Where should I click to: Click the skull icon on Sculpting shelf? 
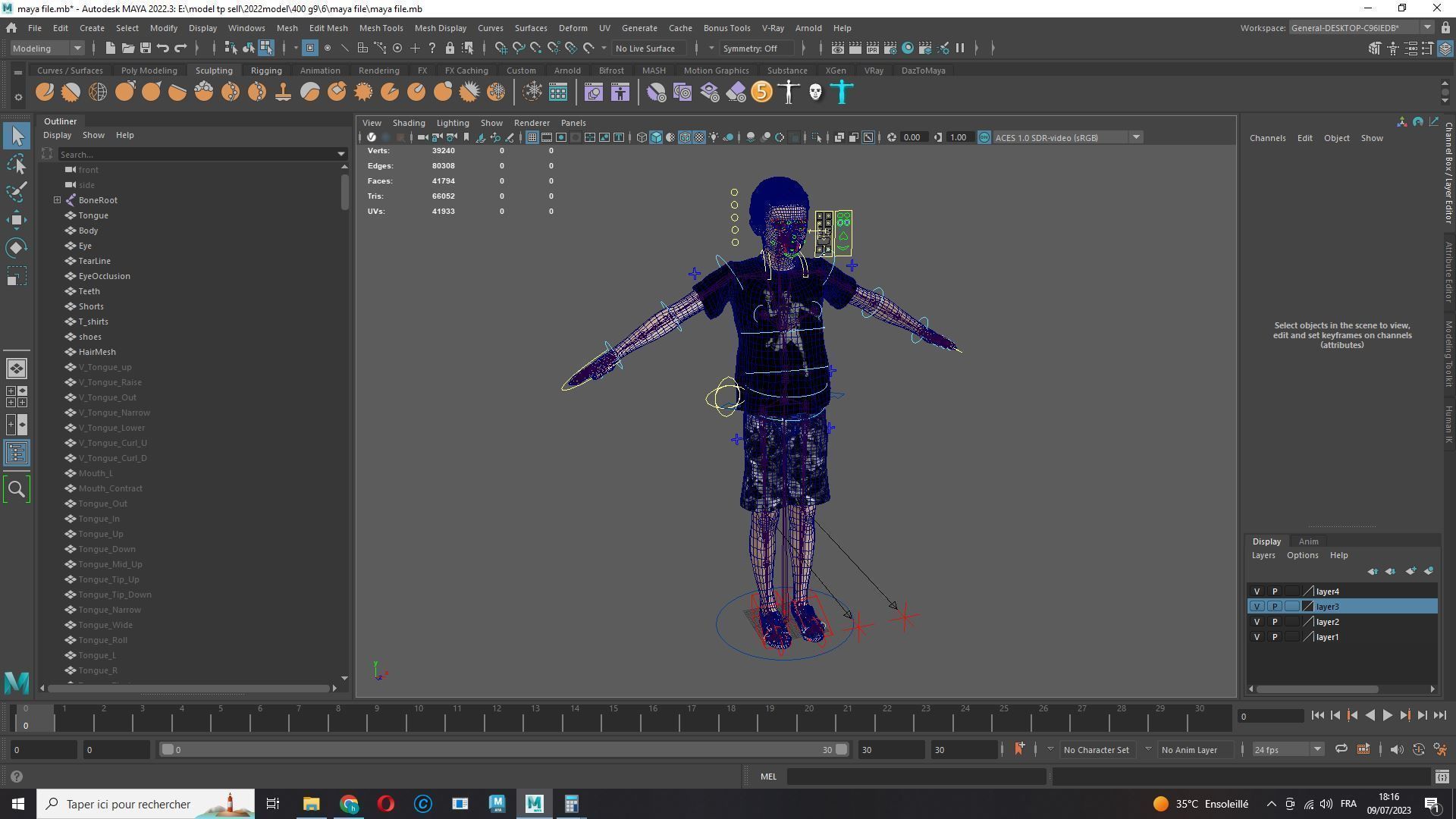[x=815, y=93]
